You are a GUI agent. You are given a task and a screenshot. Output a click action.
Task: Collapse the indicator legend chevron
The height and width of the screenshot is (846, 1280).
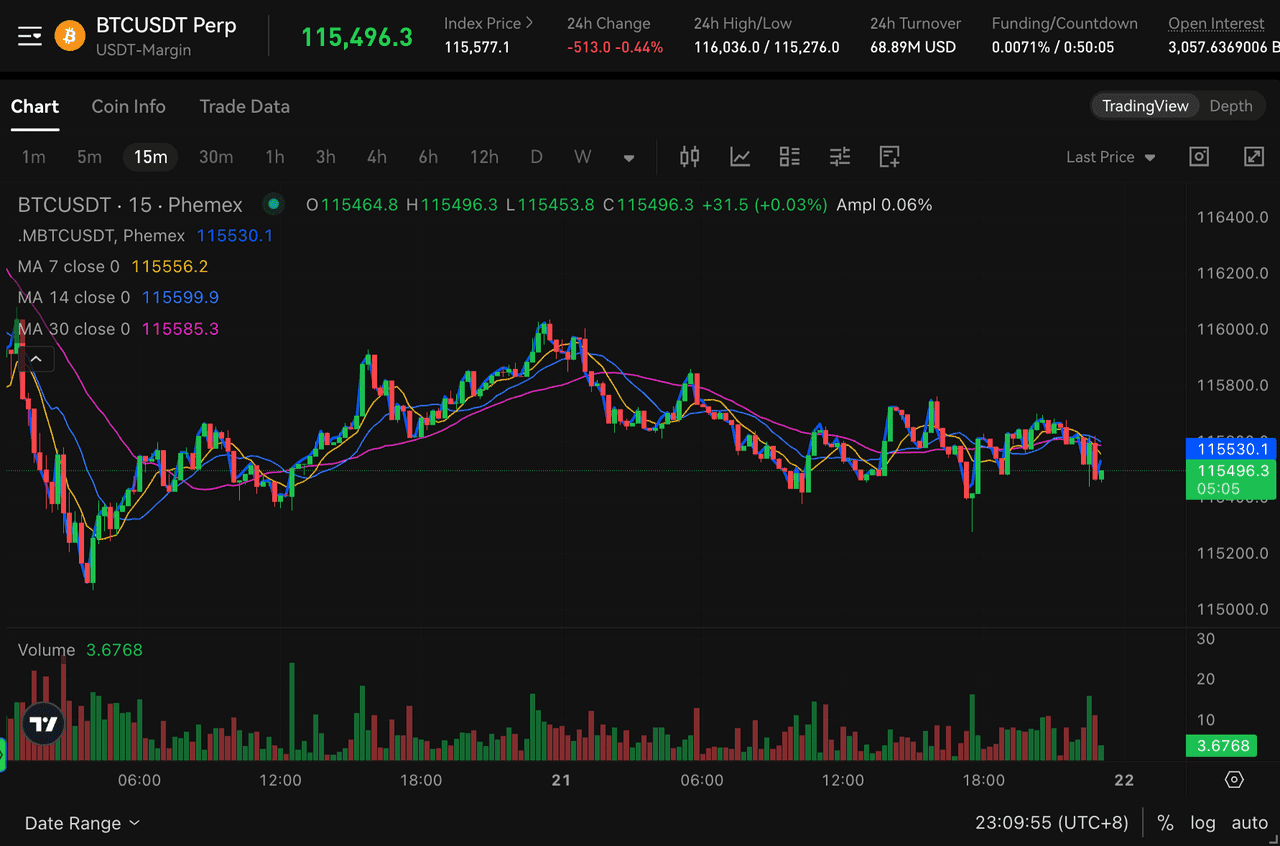[36, 358]
